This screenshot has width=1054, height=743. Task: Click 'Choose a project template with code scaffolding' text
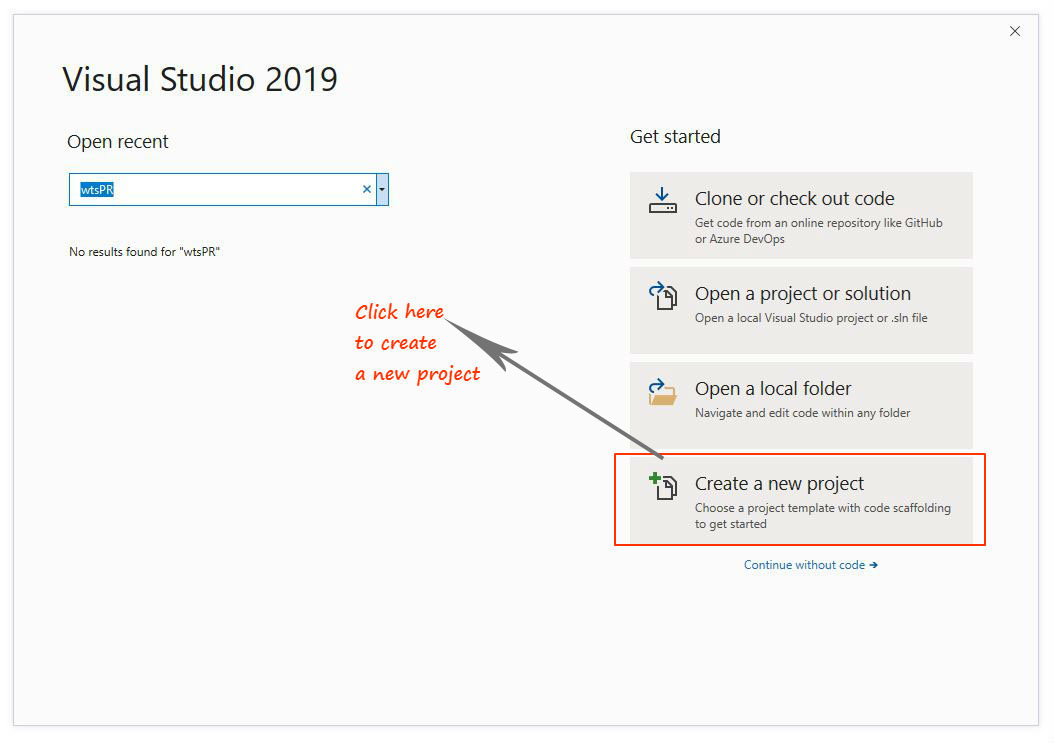coord(823,516)
